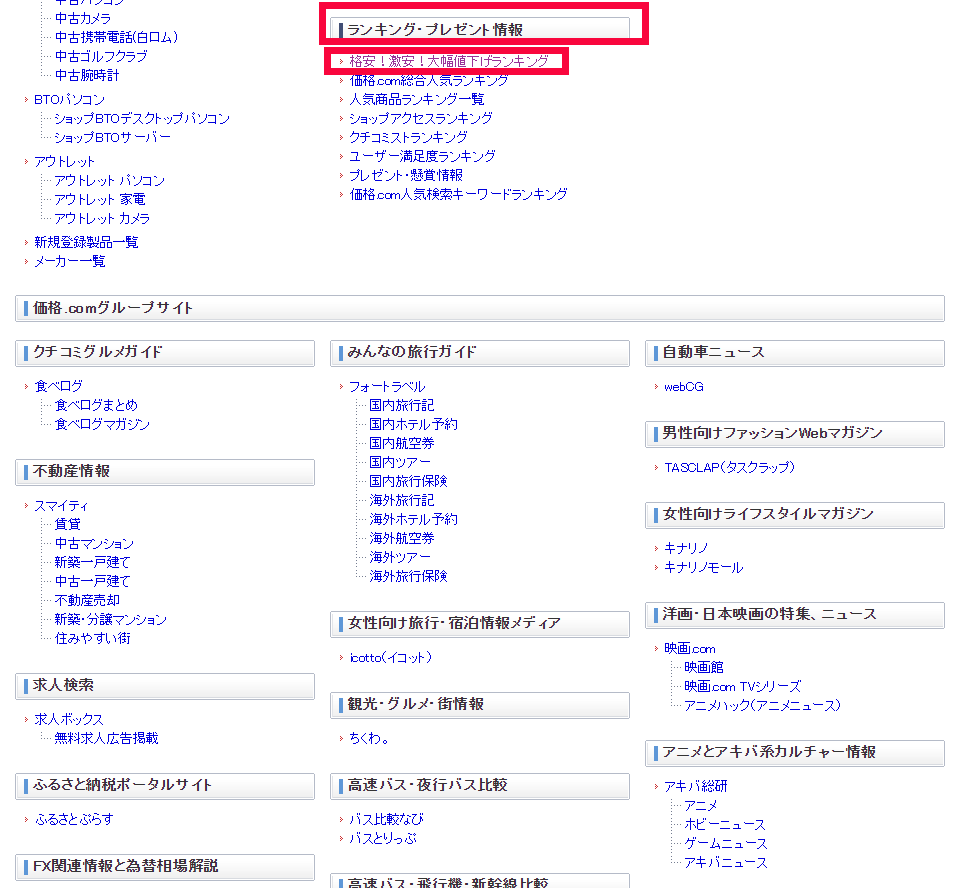The image size is (969, 888).
Task: Click the 中古マンション link
Action: pos(94,544)
